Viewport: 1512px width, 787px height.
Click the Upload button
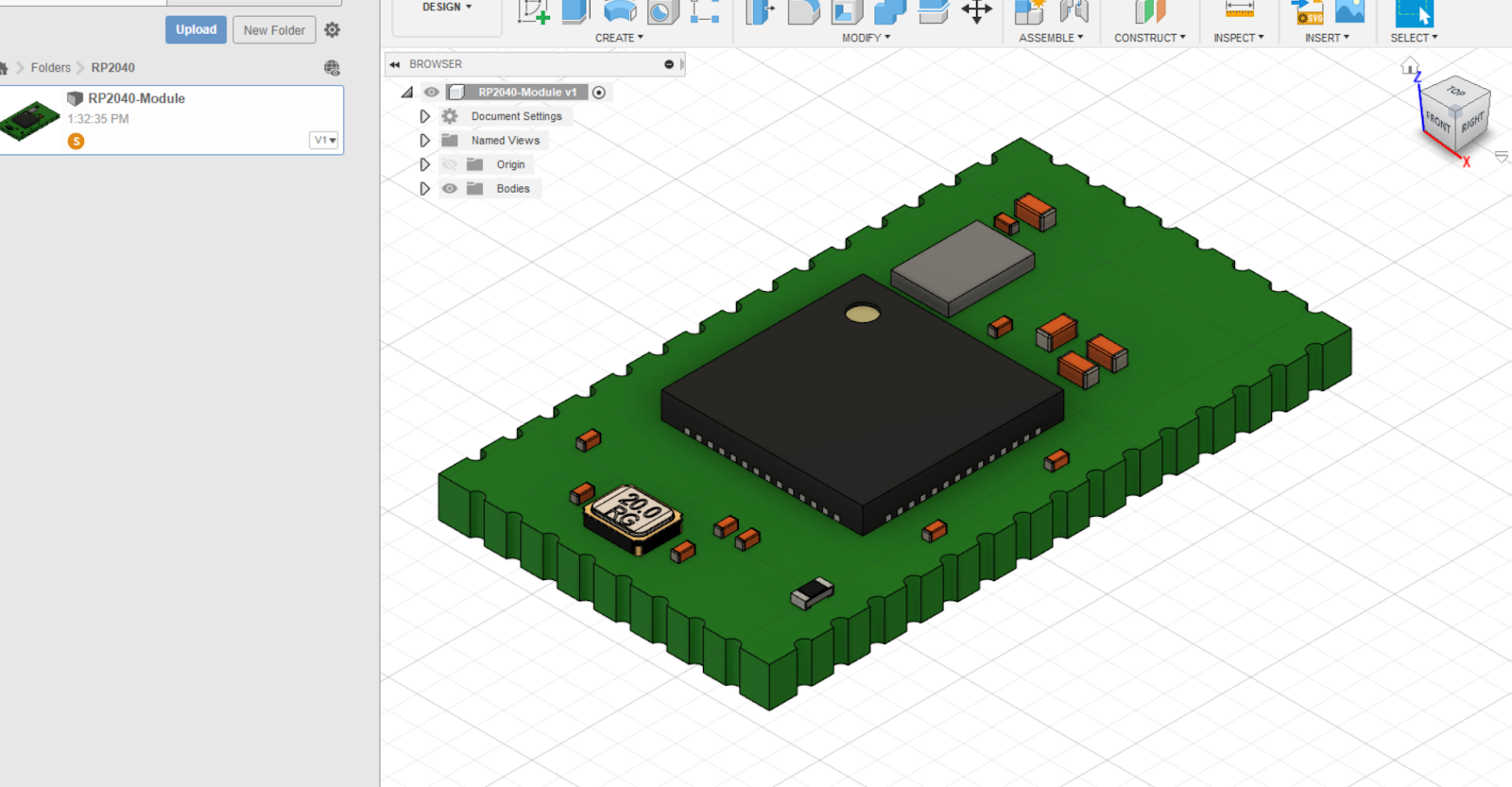196,30
